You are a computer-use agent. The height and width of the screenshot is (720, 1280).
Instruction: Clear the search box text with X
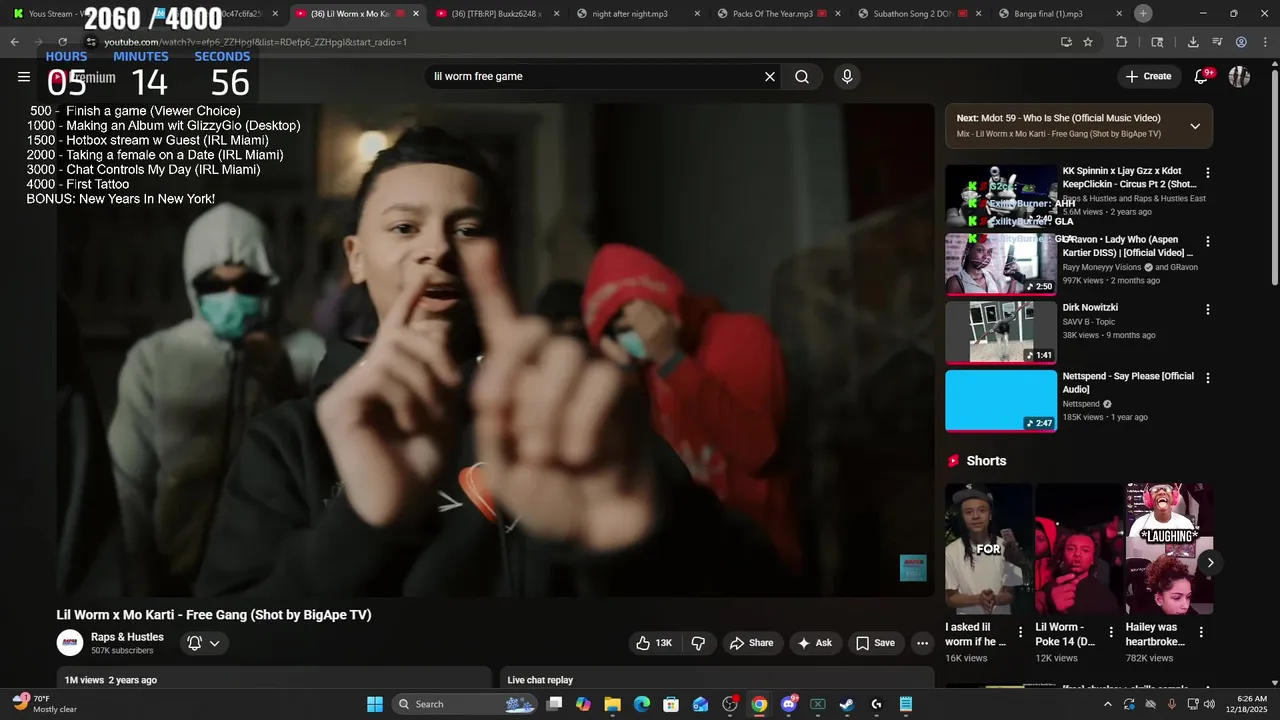[770, 77]
